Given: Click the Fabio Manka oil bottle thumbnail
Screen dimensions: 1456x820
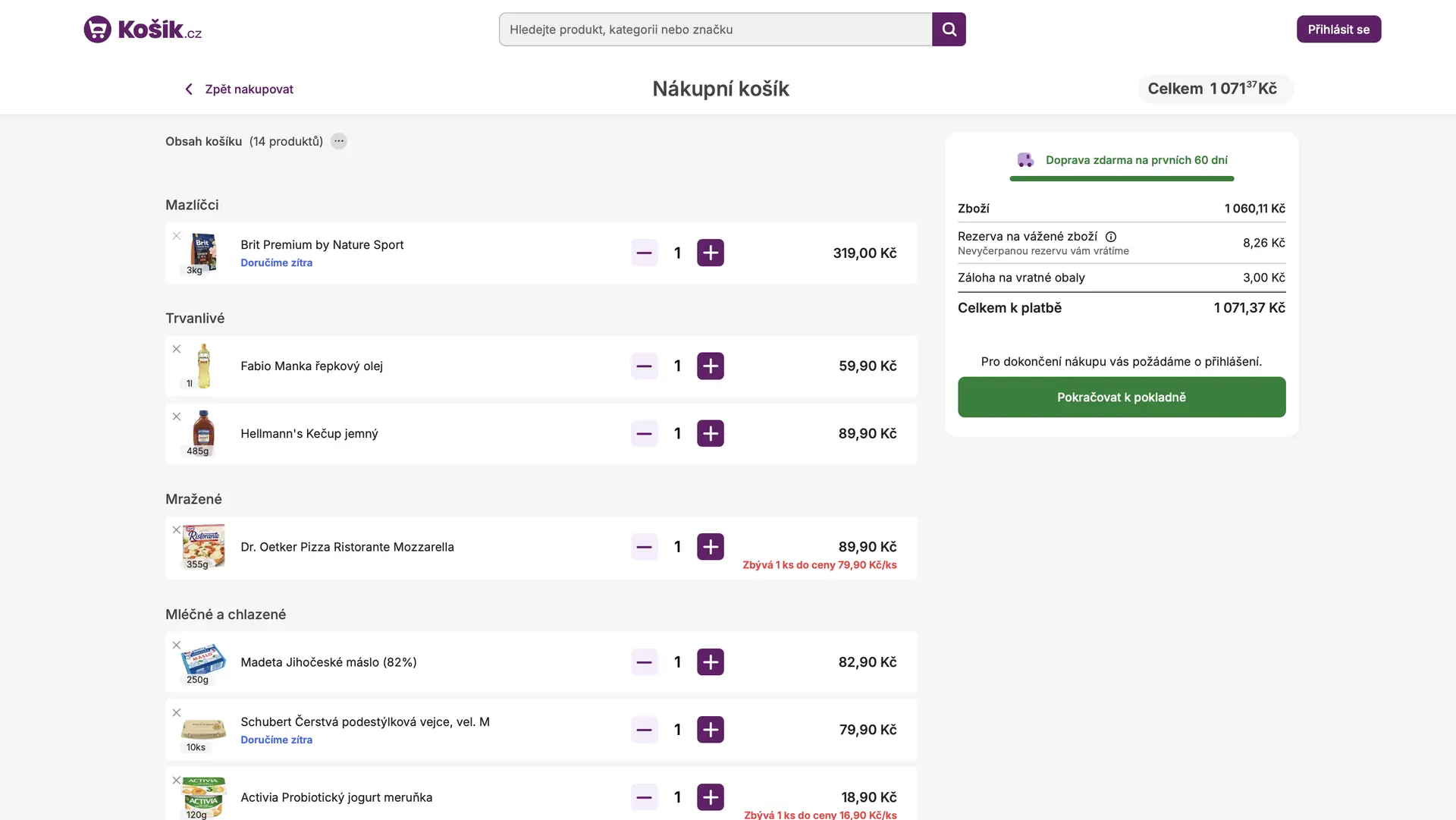Looking at the screenshot, I should (x=203, y=366).
